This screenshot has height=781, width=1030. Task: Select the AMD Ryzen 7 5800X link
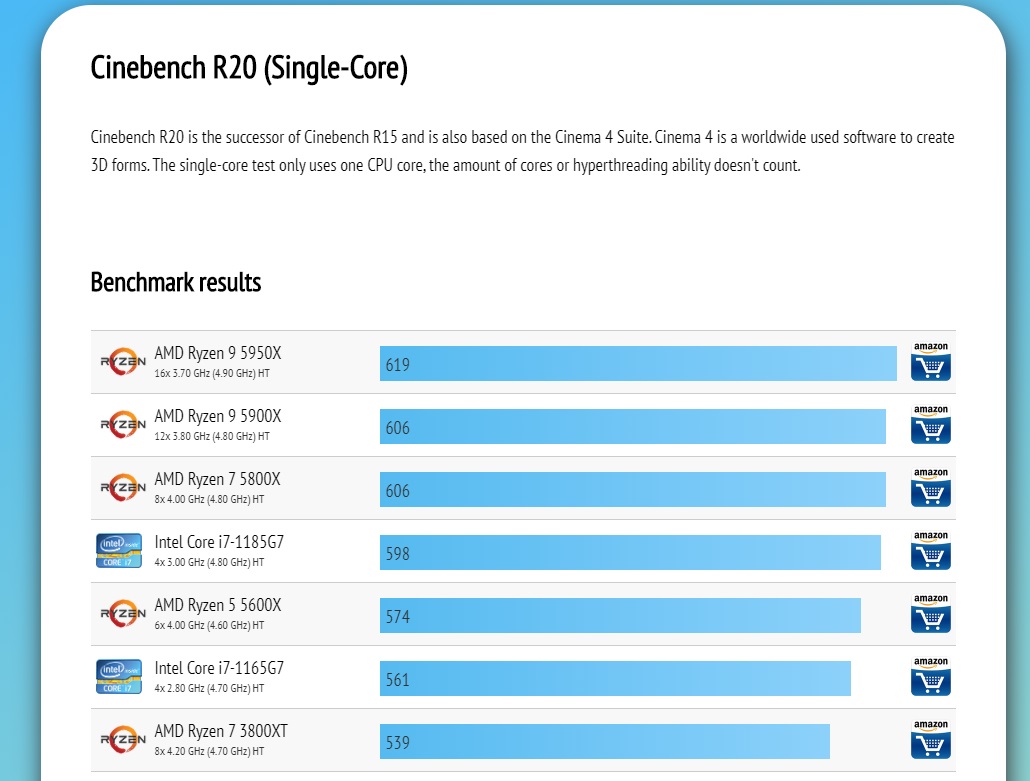click(x=218, y=480)
